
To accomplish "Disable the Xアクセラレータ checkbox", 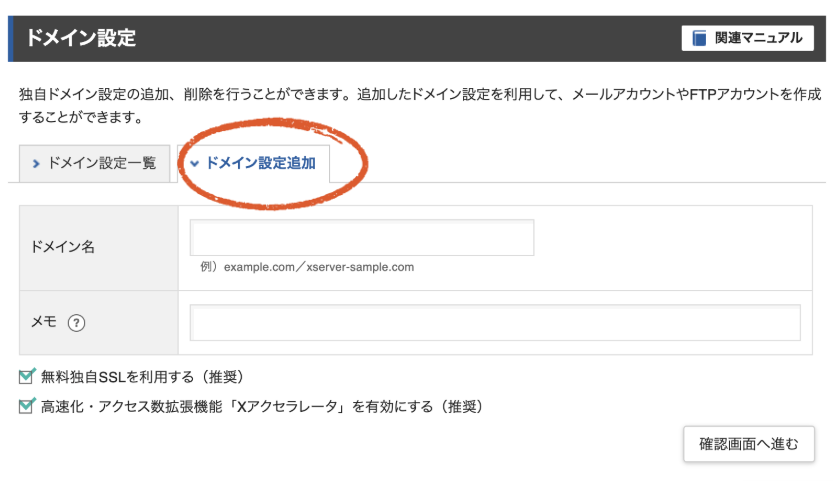I will (x=27, y=406).
